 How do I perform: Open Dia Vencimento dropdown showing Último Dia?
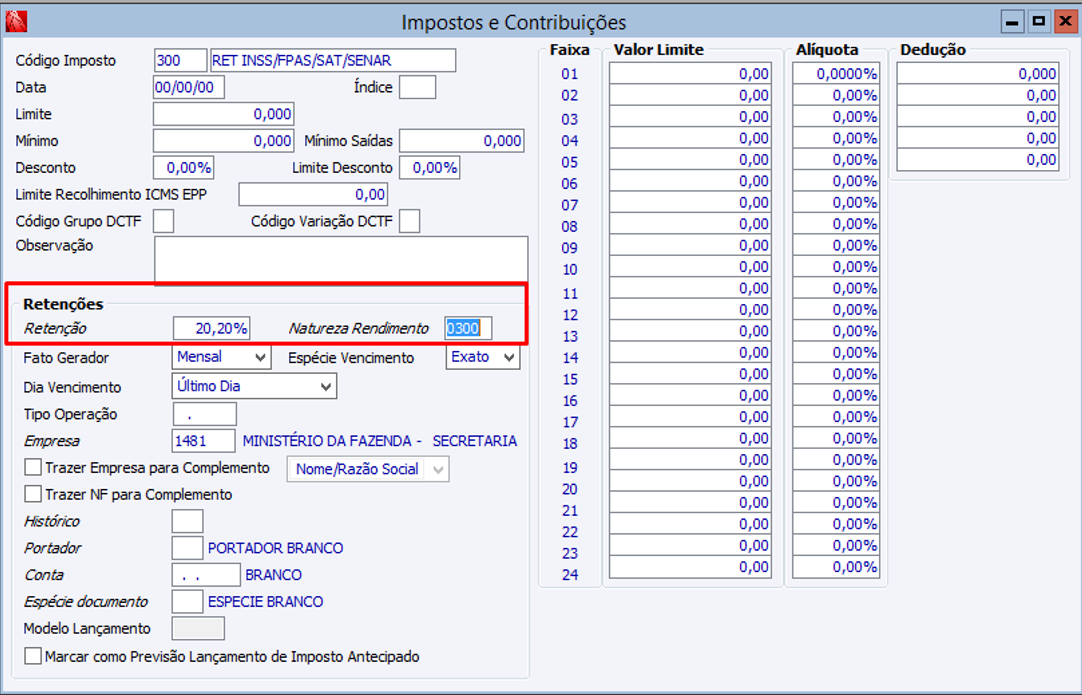click(254, 386)
